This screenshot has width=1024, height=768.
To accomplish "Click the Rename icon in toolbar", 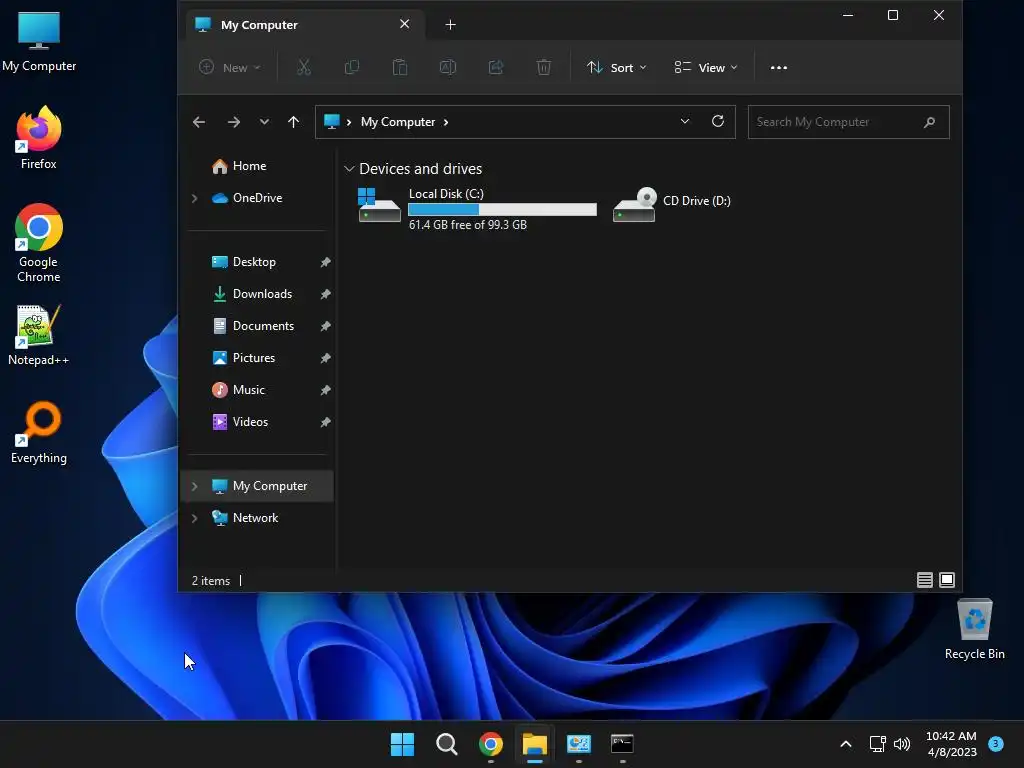I will click(448, 67).
